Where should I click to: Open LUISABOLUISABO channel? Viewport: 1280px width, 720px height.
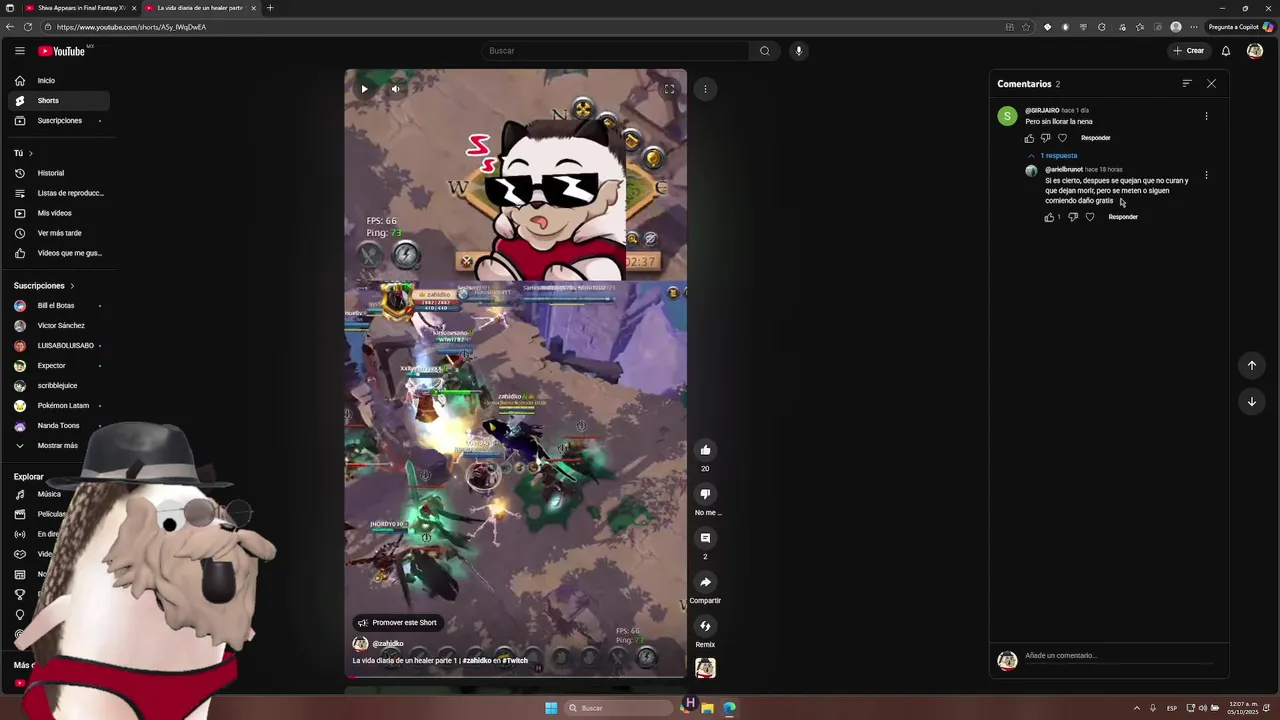65,346
